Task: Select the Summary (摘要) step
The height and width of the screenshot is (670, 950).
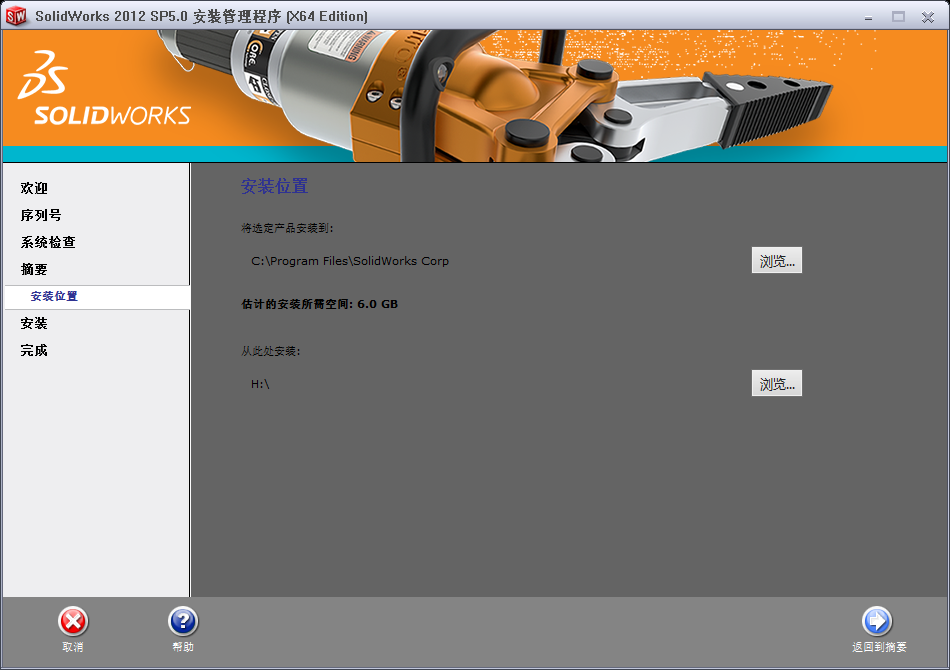Action: [x=34, y=269]
